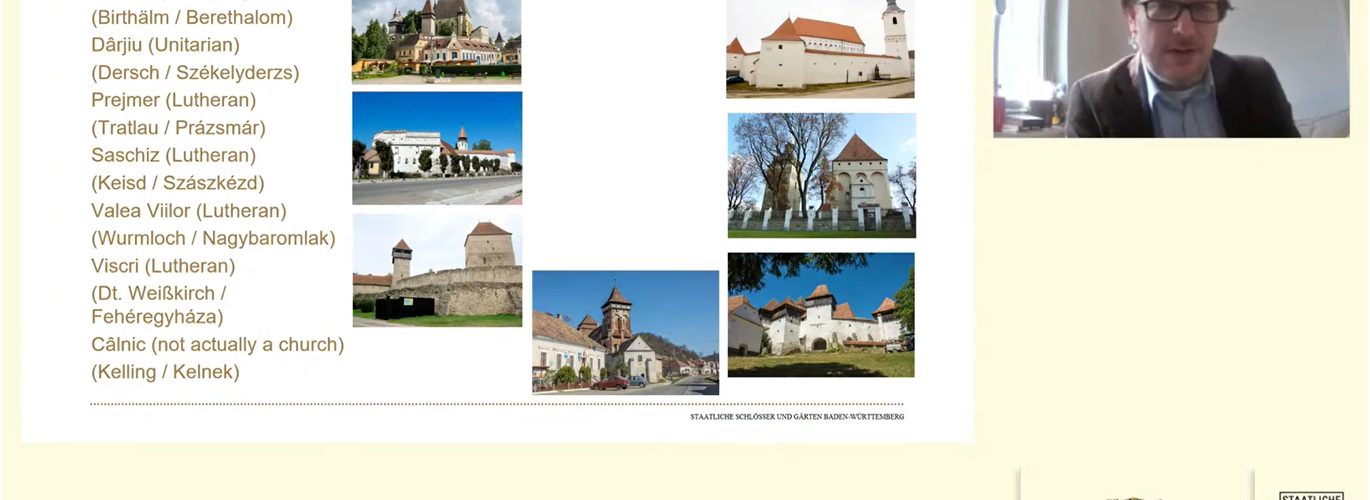Select 'Câlnic (not actually a church)' text

(x=217, y=344)
